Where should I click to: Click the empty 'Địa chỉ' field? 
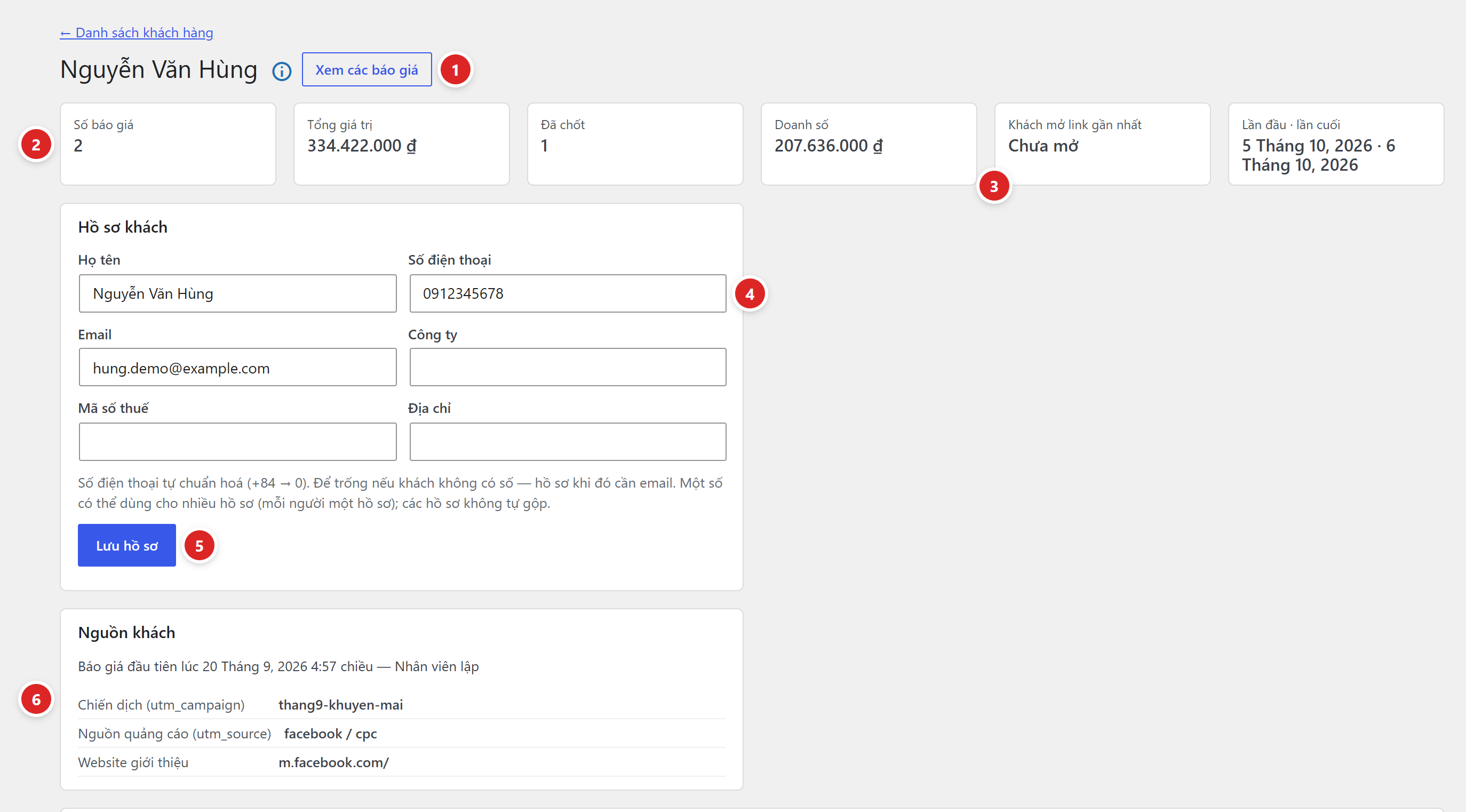pos(568,442)
